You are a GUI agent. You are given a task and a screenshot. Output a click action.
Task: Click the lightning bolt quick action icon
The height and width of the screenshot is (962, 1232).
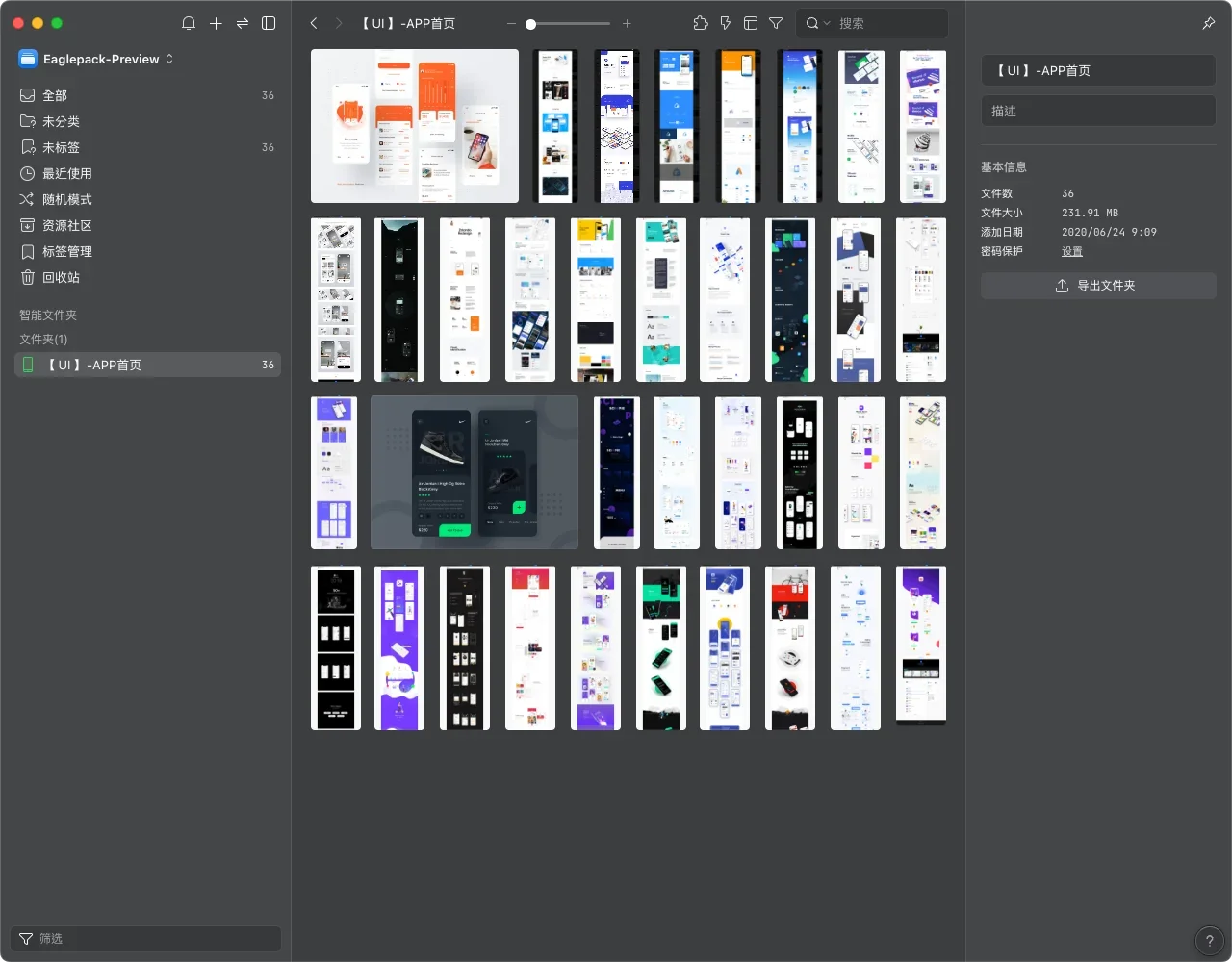click(x=726, y=23)
